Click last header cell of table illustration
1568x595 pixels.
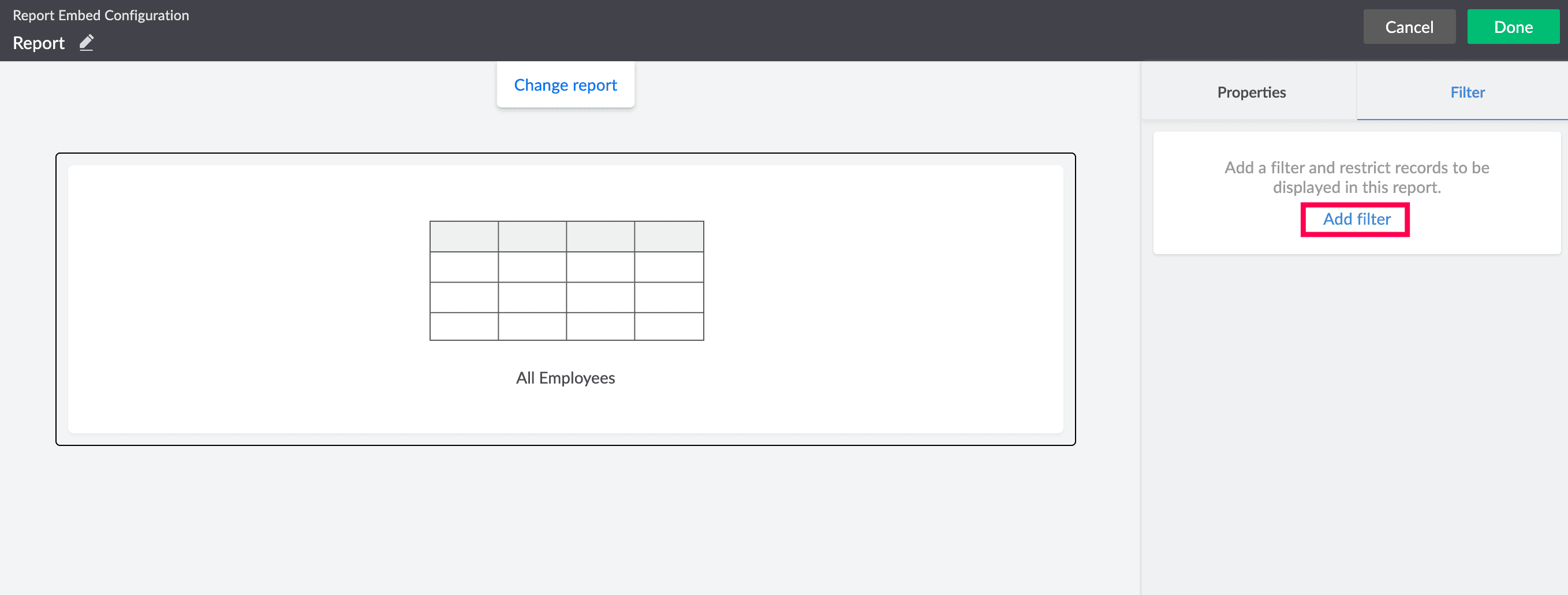[x=669, y=236]
